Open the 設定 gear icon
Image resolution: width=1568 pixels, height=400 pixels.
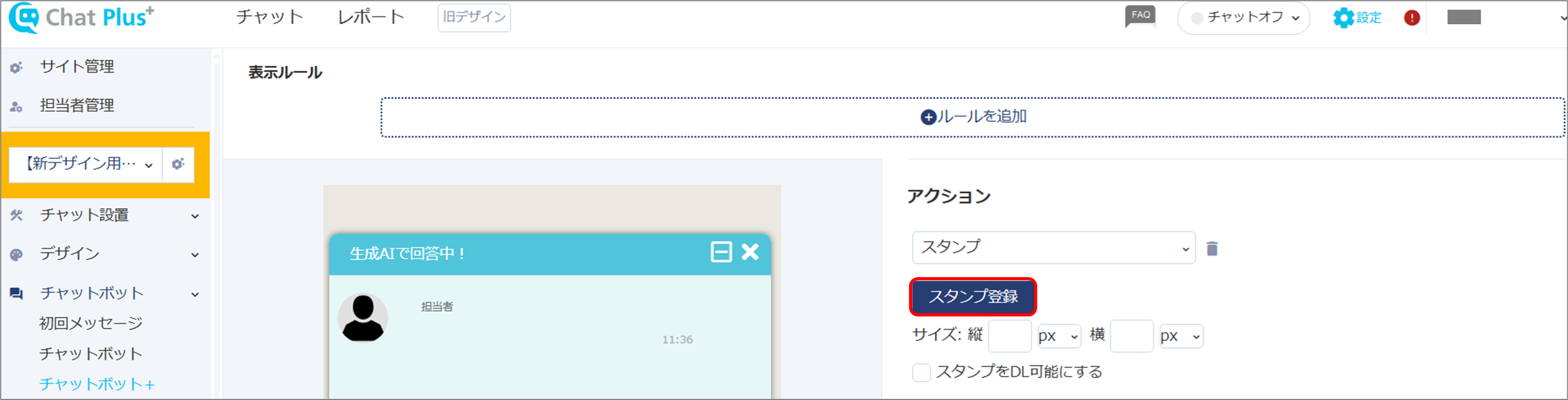pyautogui.click(x=1343, y=18)
